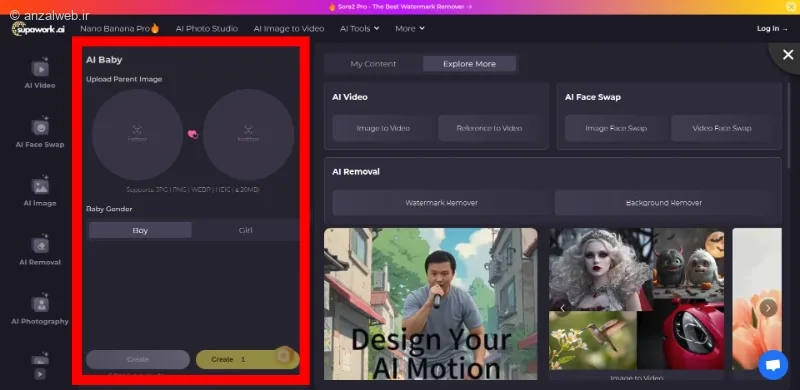Expand the AI Tools dropdown menu

tap(360, 29)
